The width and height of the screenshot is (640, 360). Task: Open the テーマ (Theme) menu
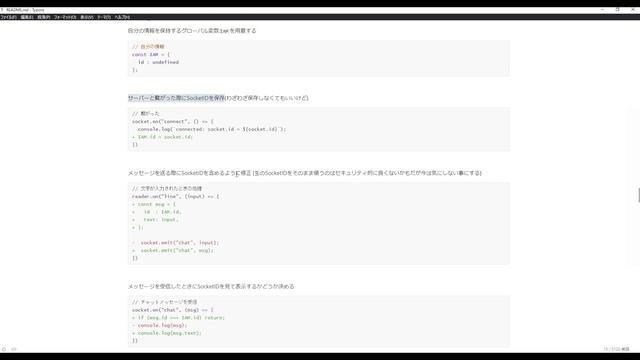pyautogui.click(x=104, y=17)
